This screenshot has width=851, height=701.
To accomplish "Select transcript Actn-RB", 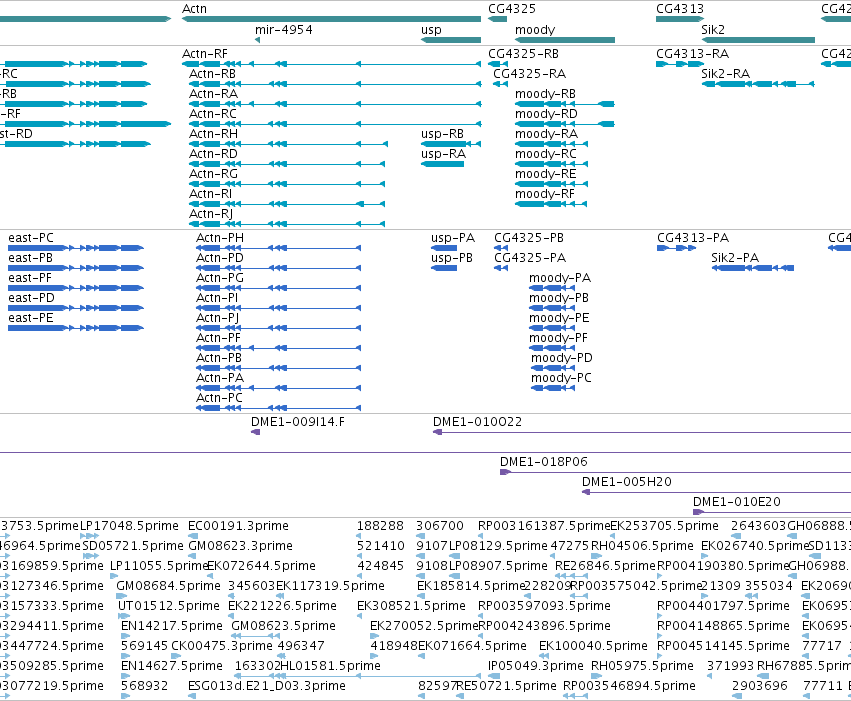I will point(212,74).
